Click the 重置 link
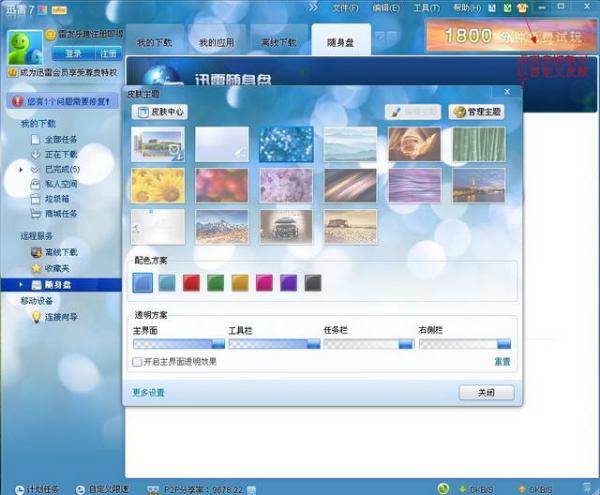600x495 pixels. coord(502,361)
